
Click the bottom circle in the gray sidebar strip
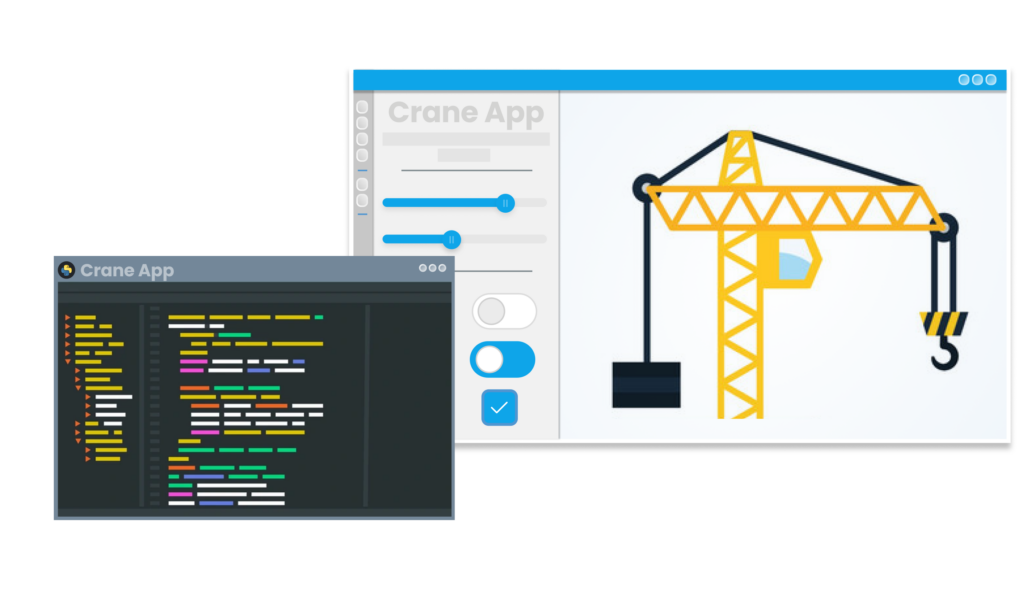(x=362, y=200)
